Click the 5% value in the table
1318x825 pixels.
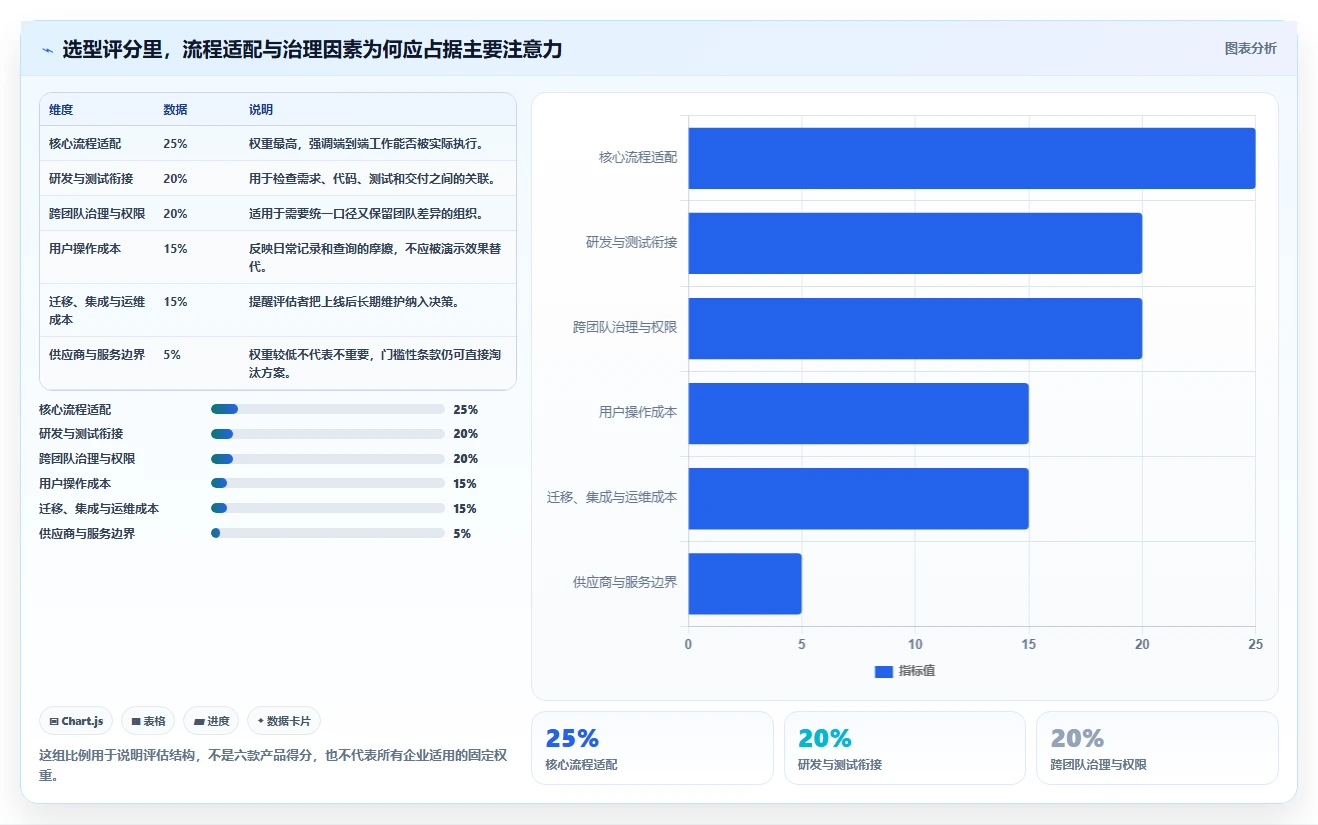[x=172, y=354]
